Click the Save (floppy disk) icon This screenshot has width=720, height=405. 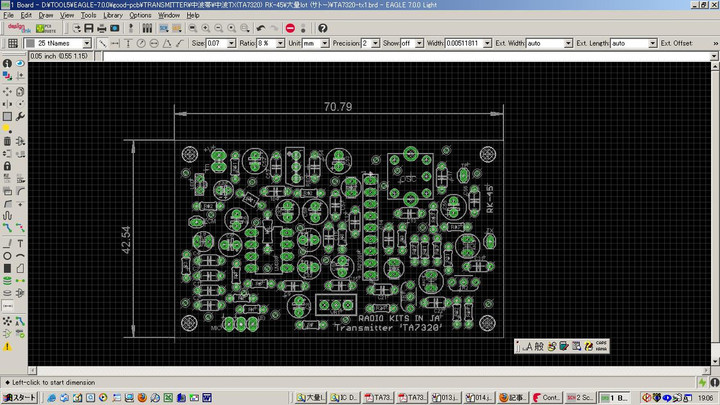tap(87, 28)
